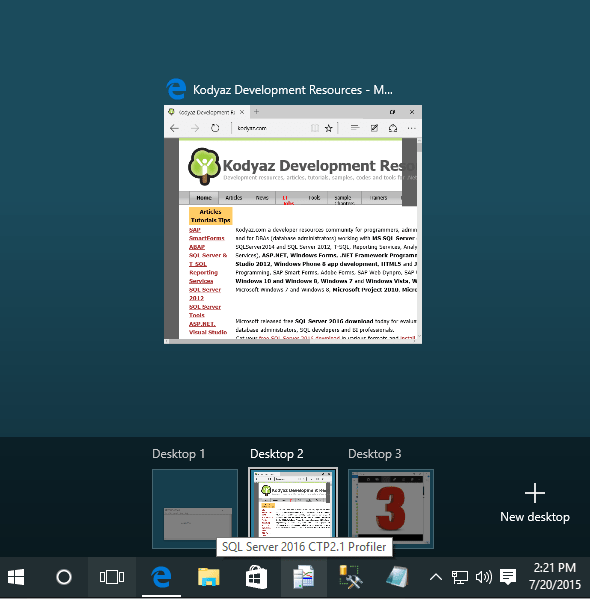This screenshot has height=599, width=590.
Task: Open Microsoft Edge from taskbar
Action: [161, 577]
